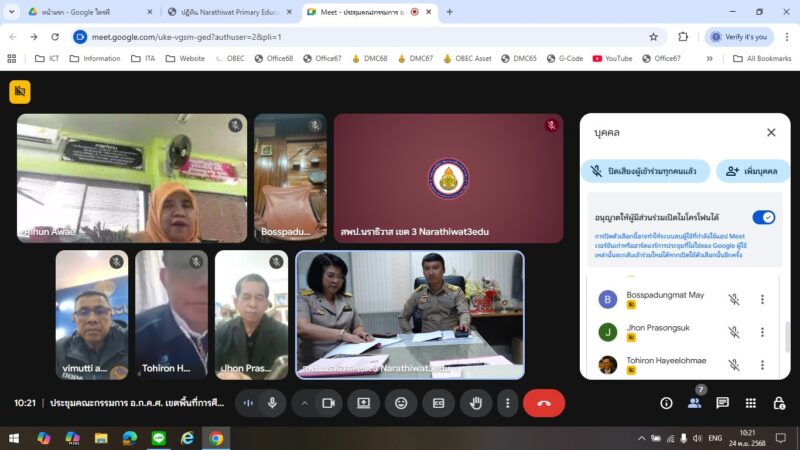Expand audio settings chevron beside camera button
Viewport: 800px width, 450px height.
pyautogui.click(x=304, y=403)
